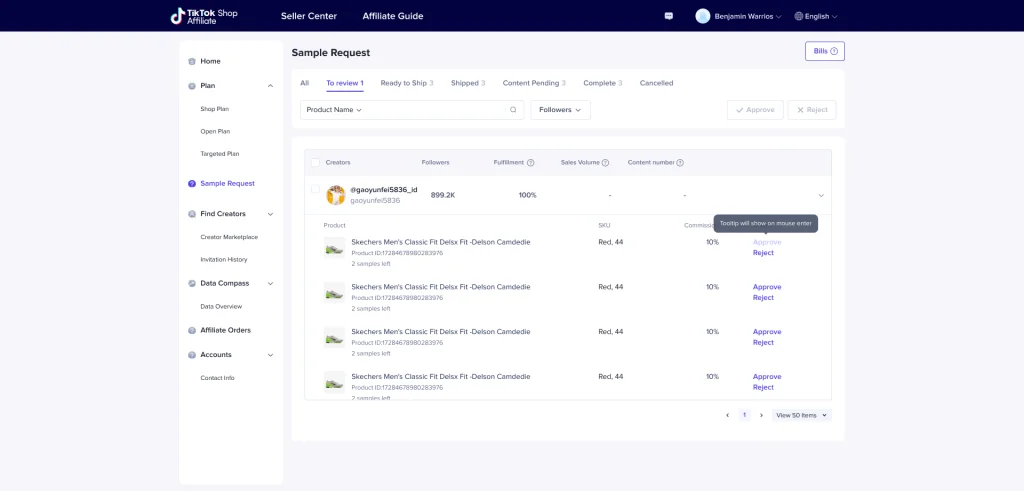Open Shop Plan in sidebar

[215, 109]
